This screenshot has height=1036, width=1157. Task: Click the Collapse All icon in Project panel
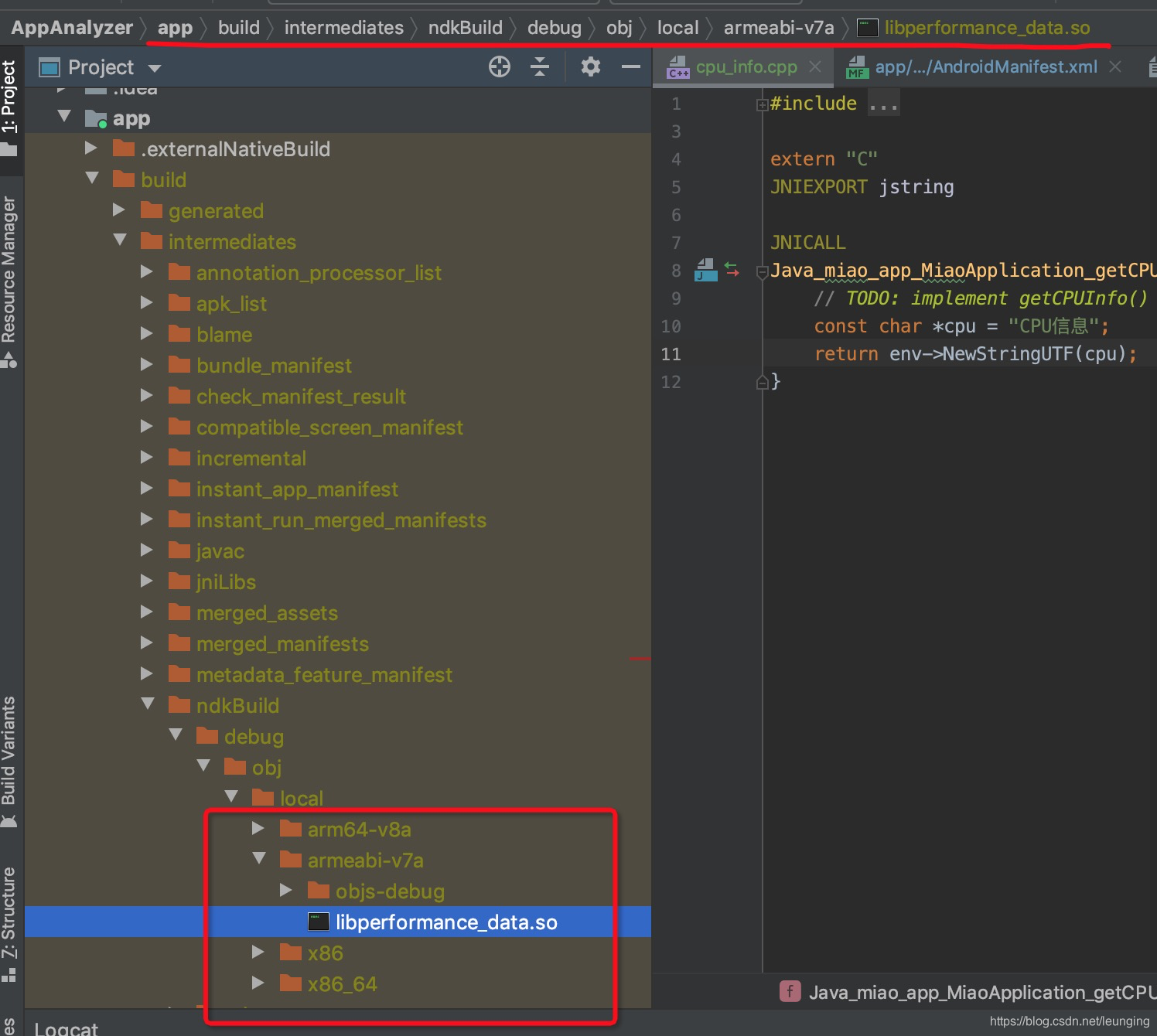(540, 67)
